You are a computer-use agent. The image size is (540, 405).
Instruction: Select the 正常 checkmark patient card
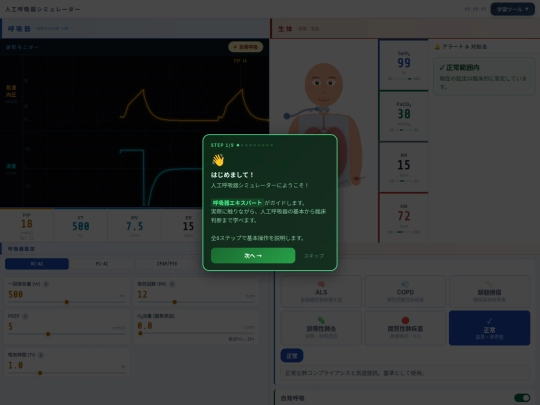coord(489,328)
